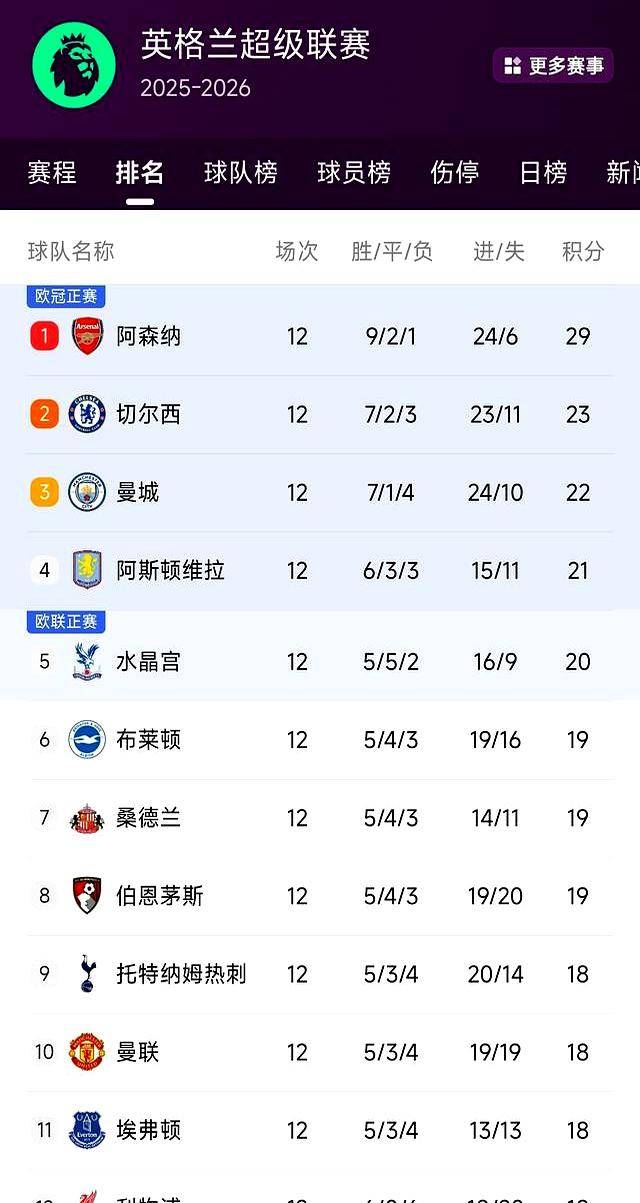Go to the 日榜 tab

pyautogui.click(x=543, y=173)
